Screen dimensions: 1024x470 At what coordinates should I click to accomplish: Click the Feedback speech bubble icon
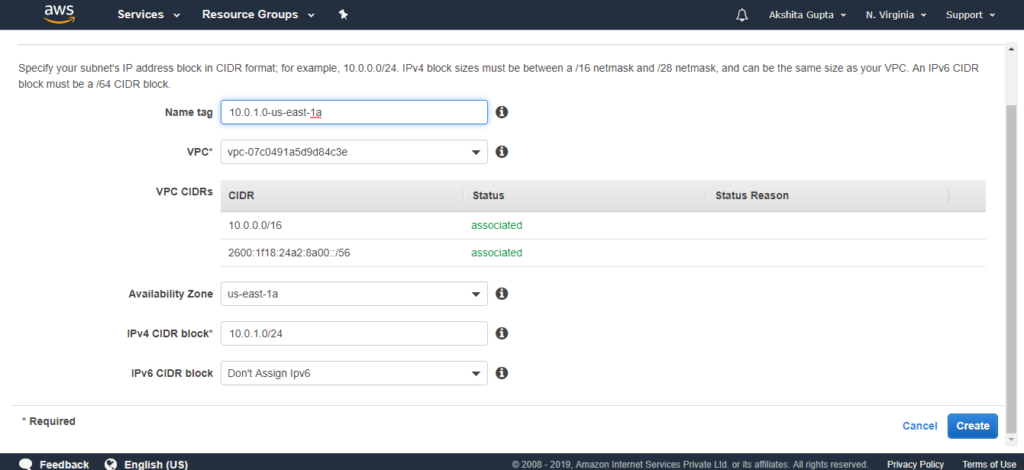click(25, 464)
